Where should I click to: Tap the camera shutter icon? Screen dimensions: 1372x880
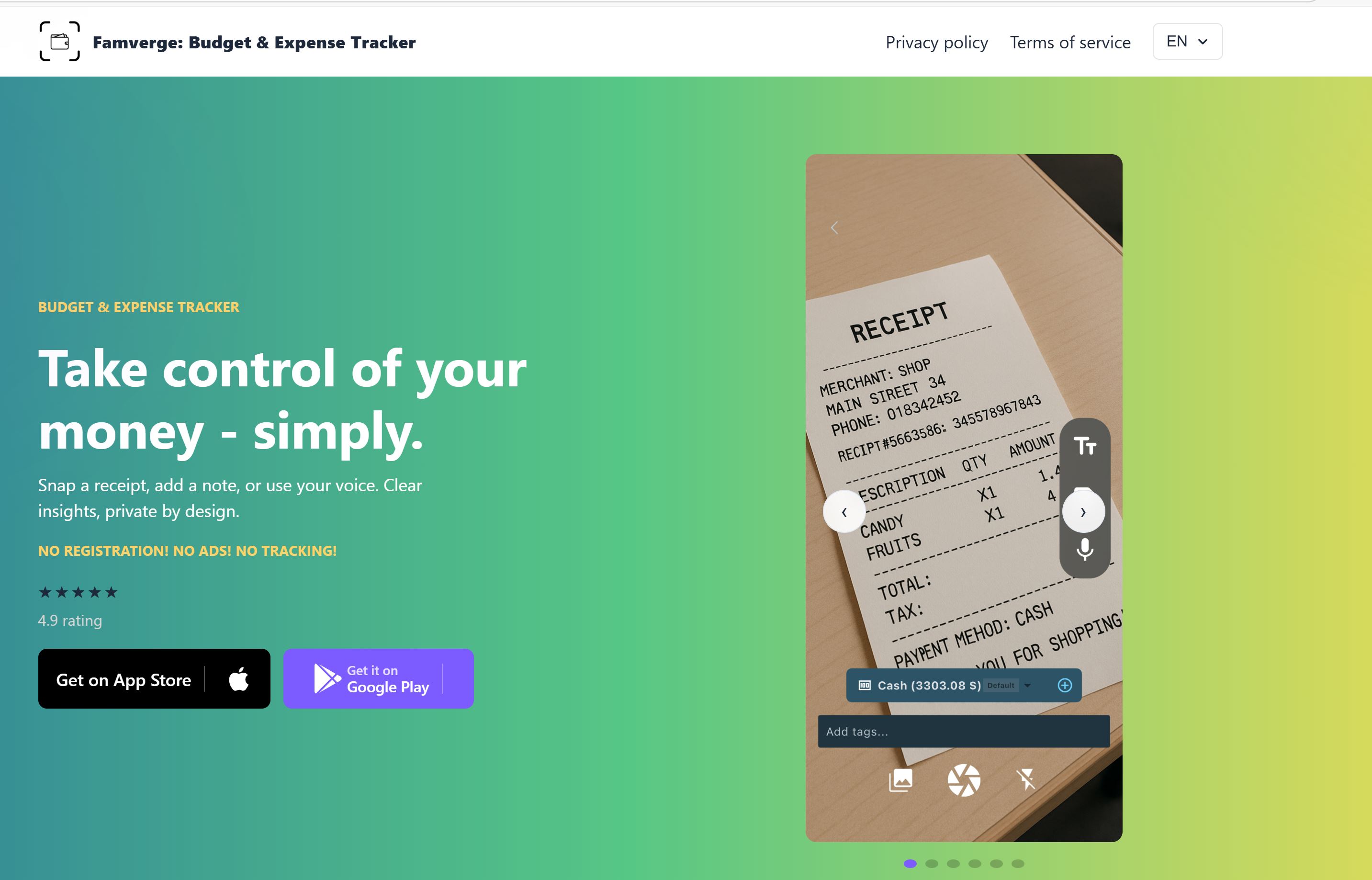(x=964, y=780)
